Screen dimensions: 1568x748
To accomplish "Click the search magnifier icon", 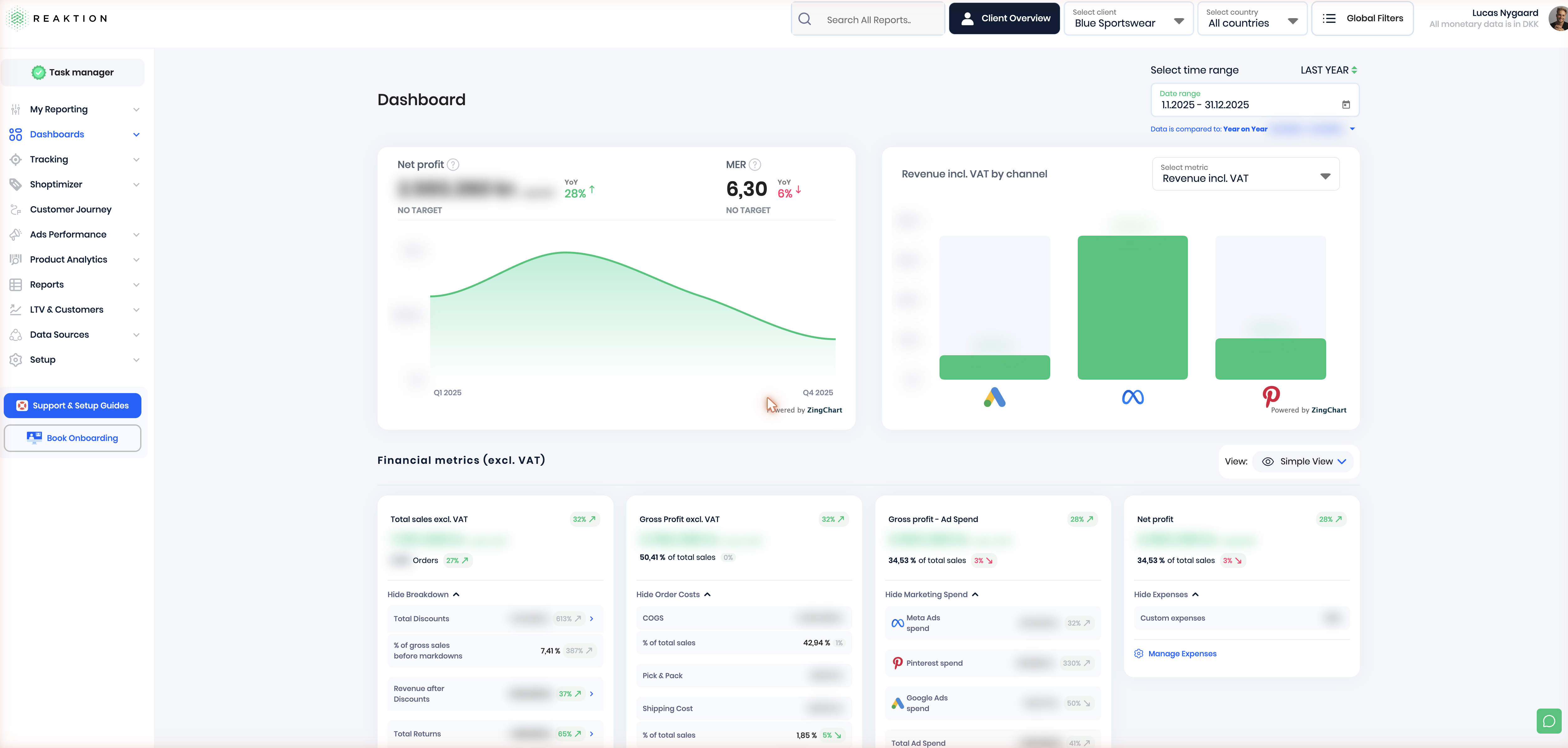I will 805,19.
